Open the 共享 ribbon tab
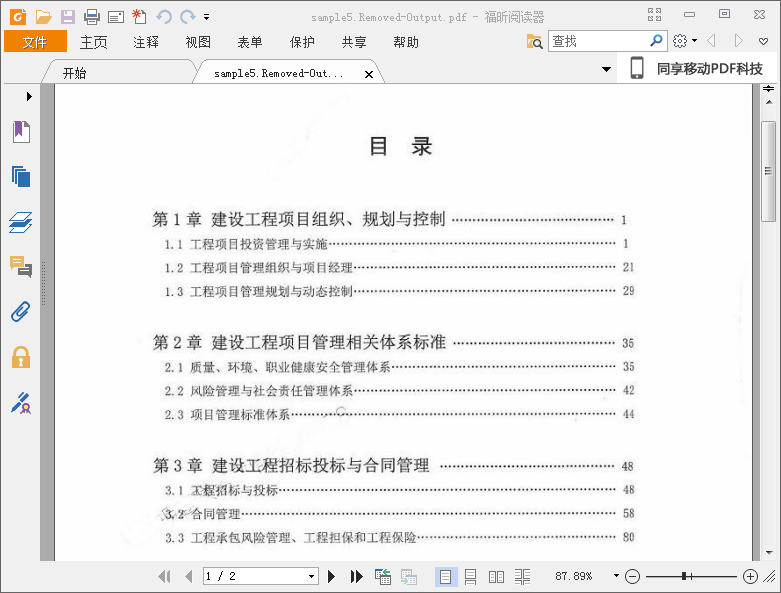 [x=354, y=42]
